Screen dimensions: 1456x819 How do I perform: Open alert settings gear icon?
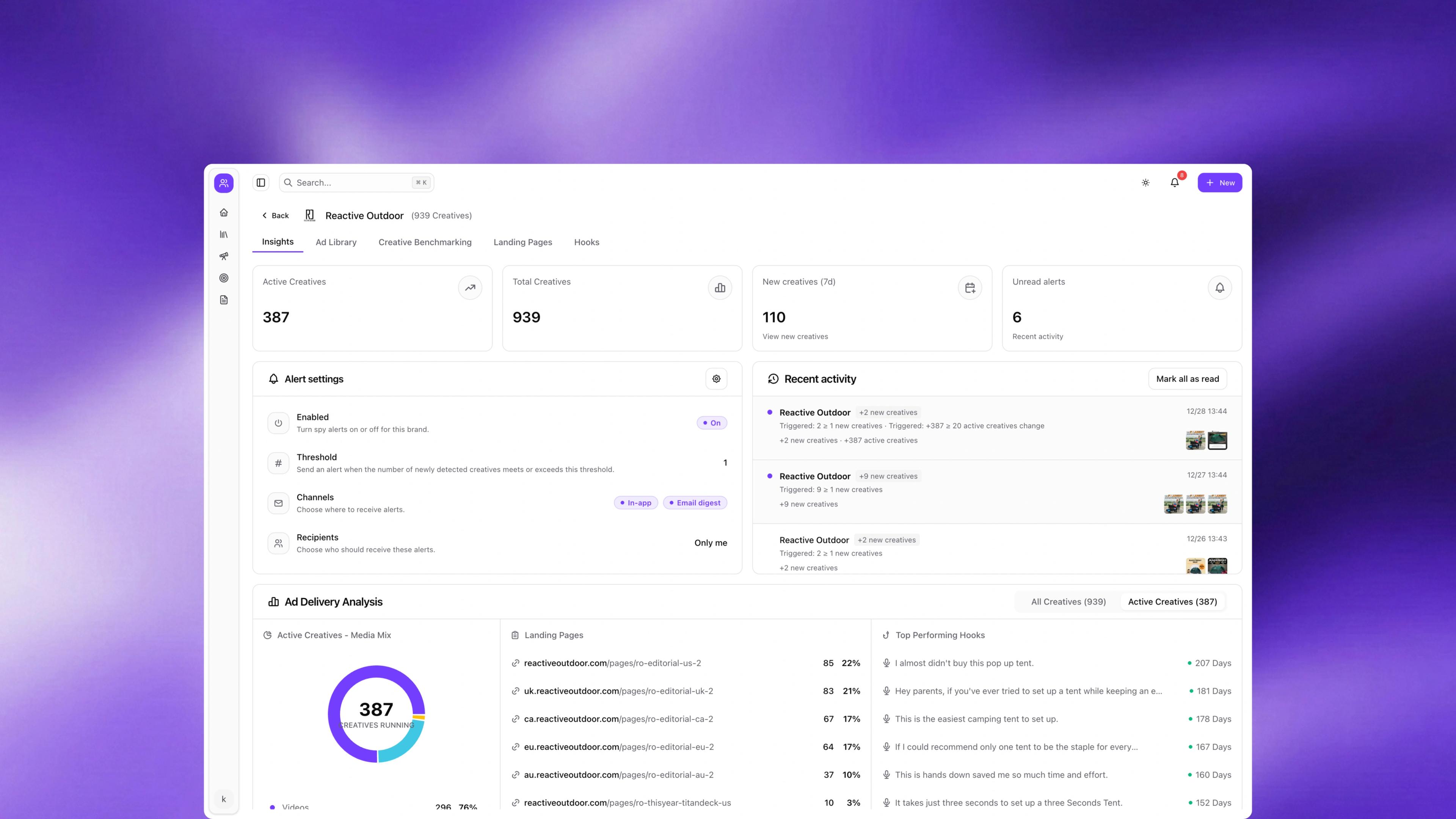pos(716,379)
